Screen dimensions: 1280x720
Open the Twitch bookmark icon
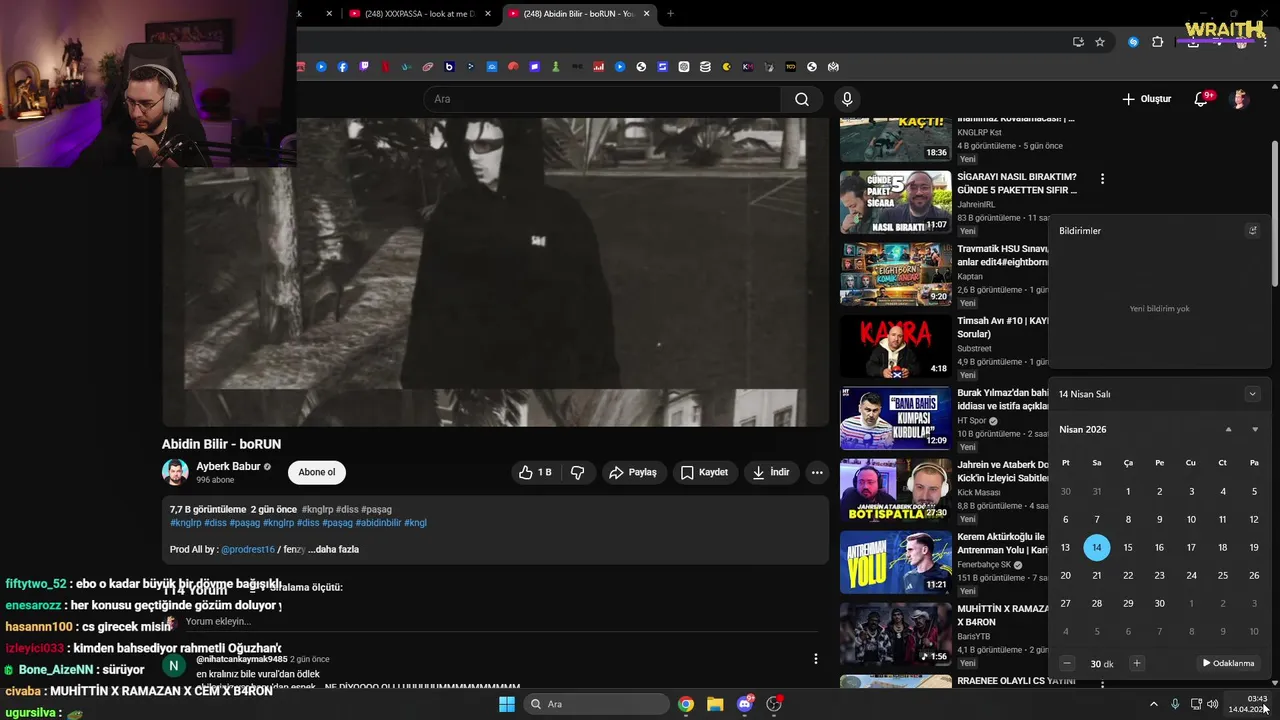[364, 67]
